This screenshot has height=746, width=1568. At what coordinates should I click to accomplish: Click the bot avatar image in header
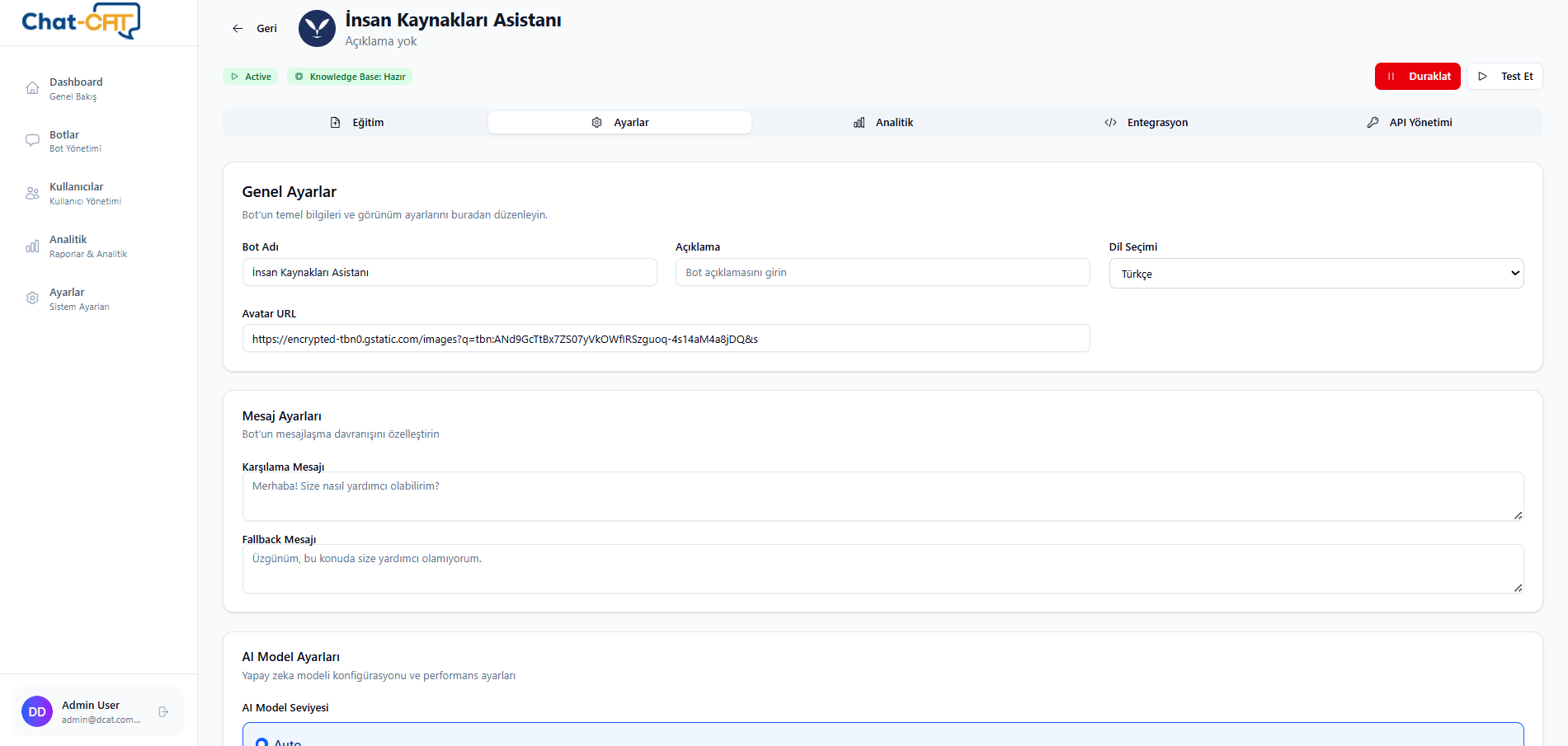(x=317, y=29)
